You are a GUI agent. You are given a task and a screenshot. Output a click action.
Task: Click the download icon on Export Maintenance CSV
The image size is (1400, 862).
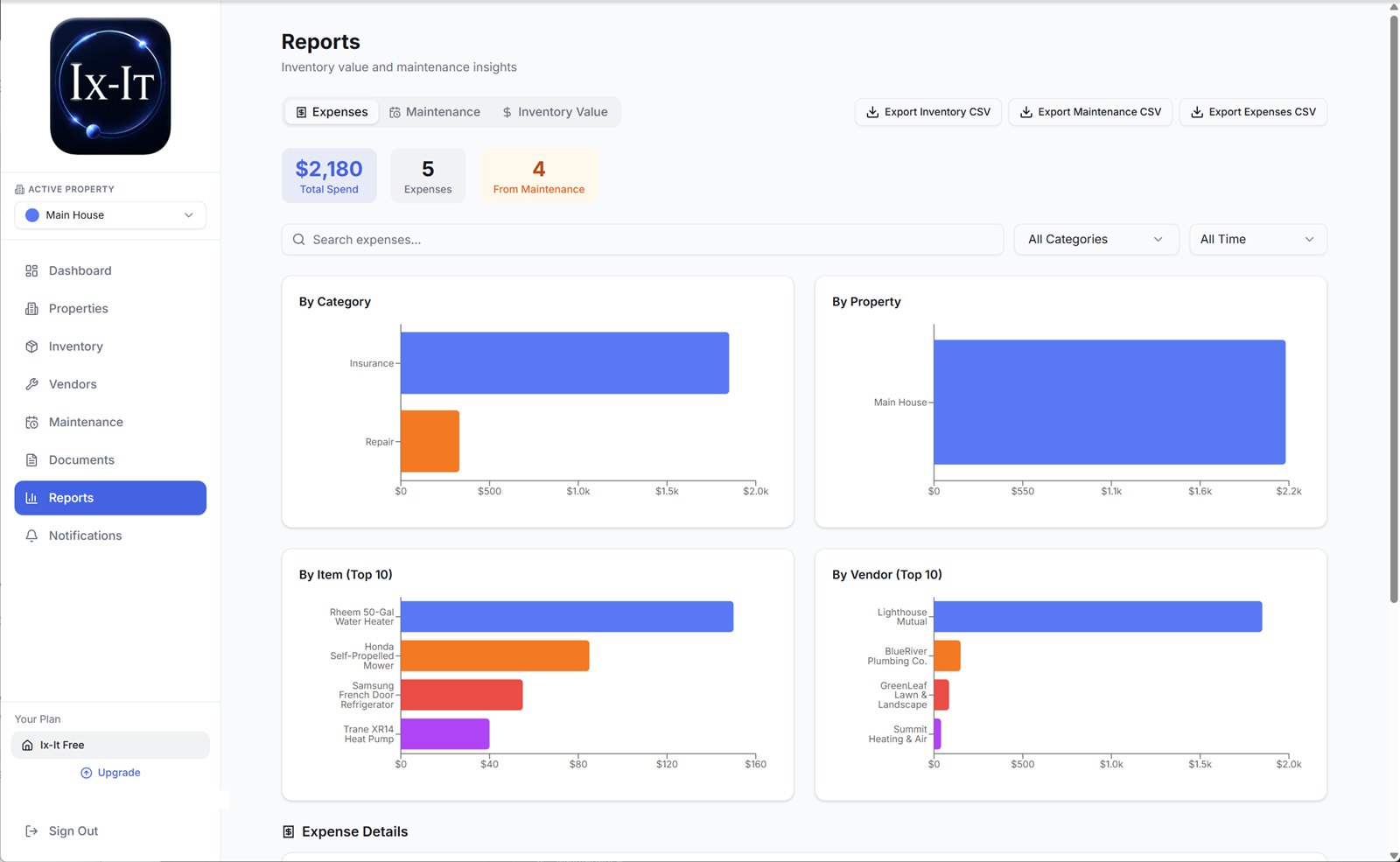tap(1026, 112)
